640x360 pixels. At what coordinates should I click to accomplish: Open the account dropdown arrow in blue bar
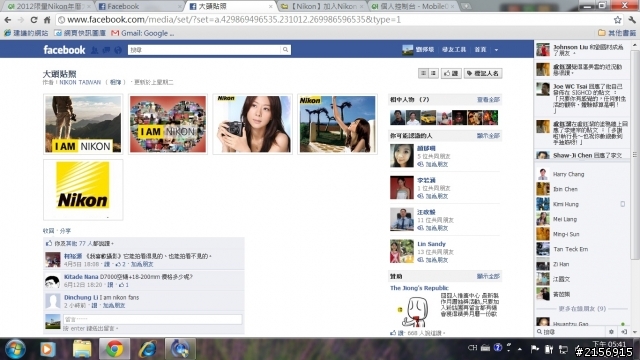(496, 50)
